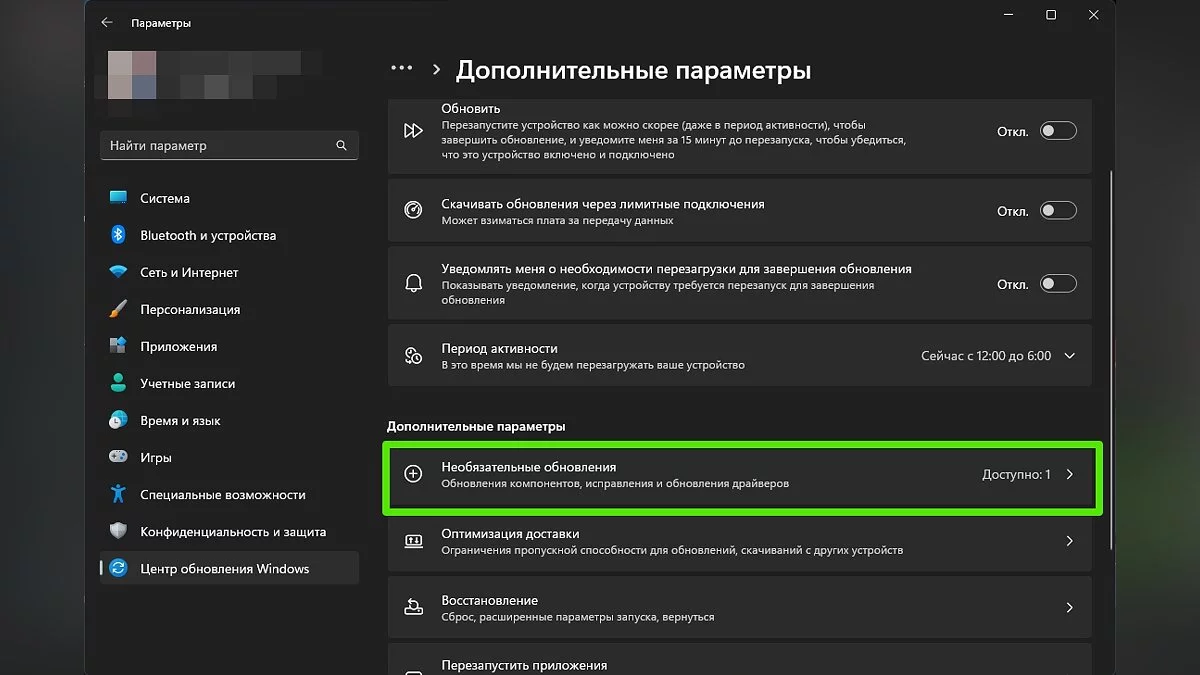Open Необязательные обновления via its chevron
Image resolution: width=1200 pixels, height=675 pixels.
[x=1069, y=474]
